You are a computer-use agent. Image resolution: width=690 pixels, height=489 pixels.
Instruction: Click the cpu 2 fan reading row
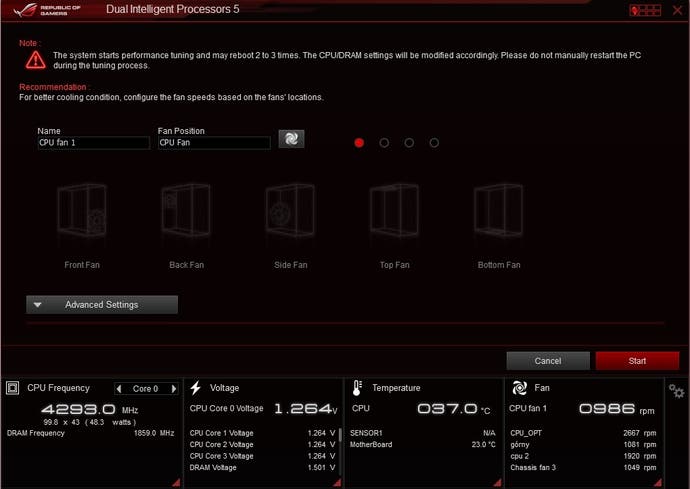click(x=583, y=456)
